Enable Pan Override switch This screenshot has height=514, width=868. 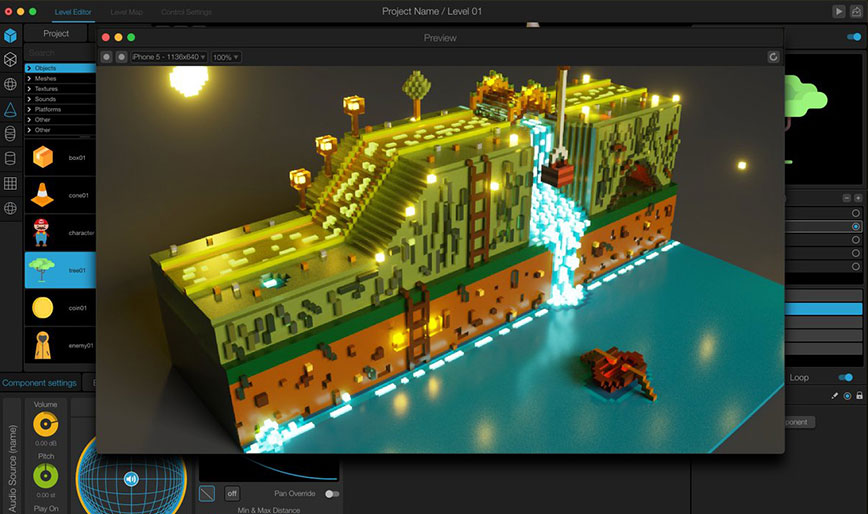pos(332,494)
